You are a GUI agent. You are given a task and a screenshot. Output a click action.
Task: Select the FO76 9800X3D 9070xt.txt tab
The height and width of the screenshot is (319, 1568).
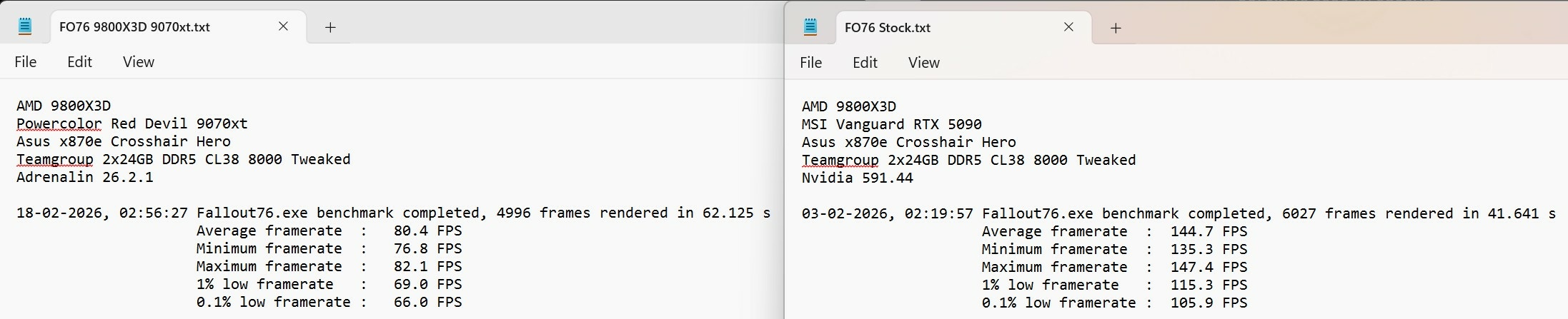tap(135, 27)
